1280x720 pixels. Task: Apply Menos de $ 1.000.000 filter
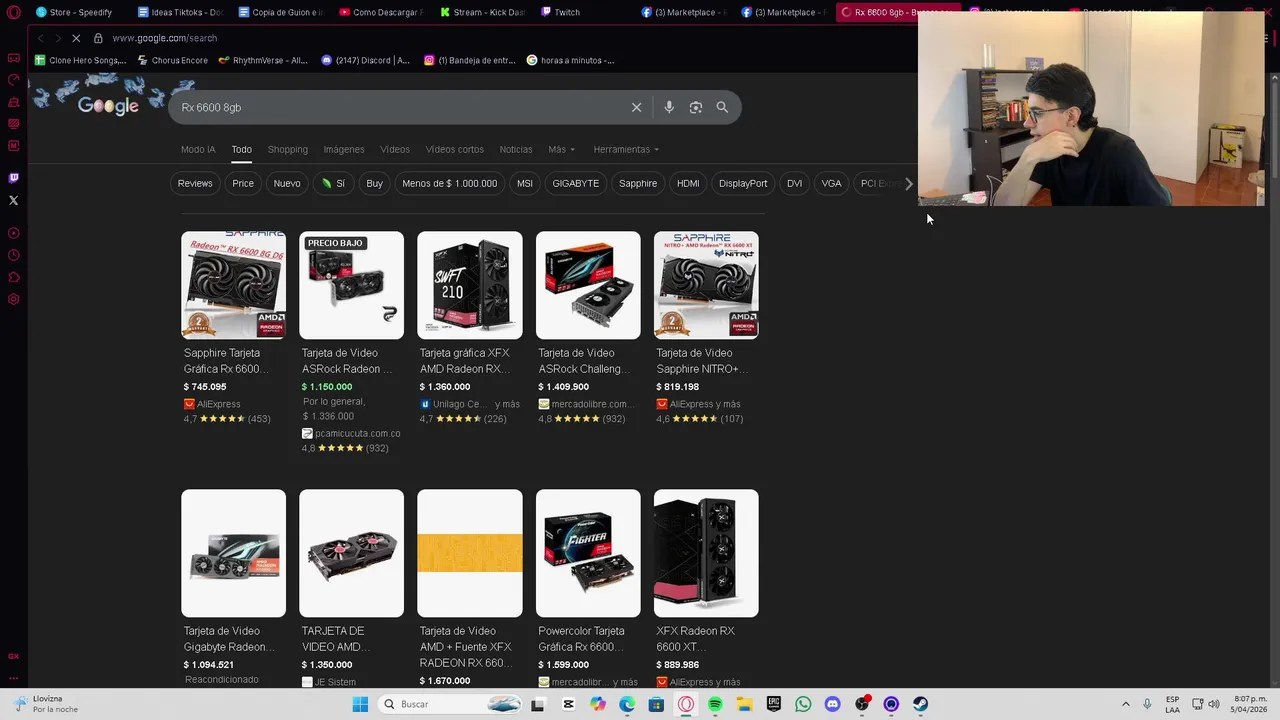[450, 183]
